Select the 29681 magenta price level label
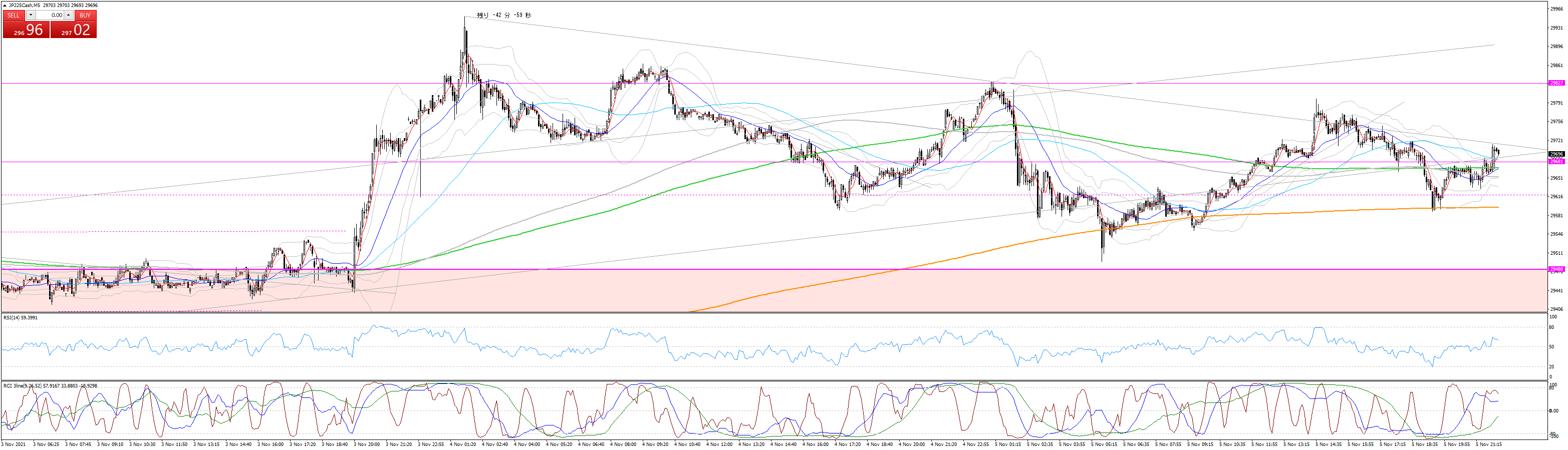Image resolution: width=1568 pixels, height=450 pixels. 1556,162
